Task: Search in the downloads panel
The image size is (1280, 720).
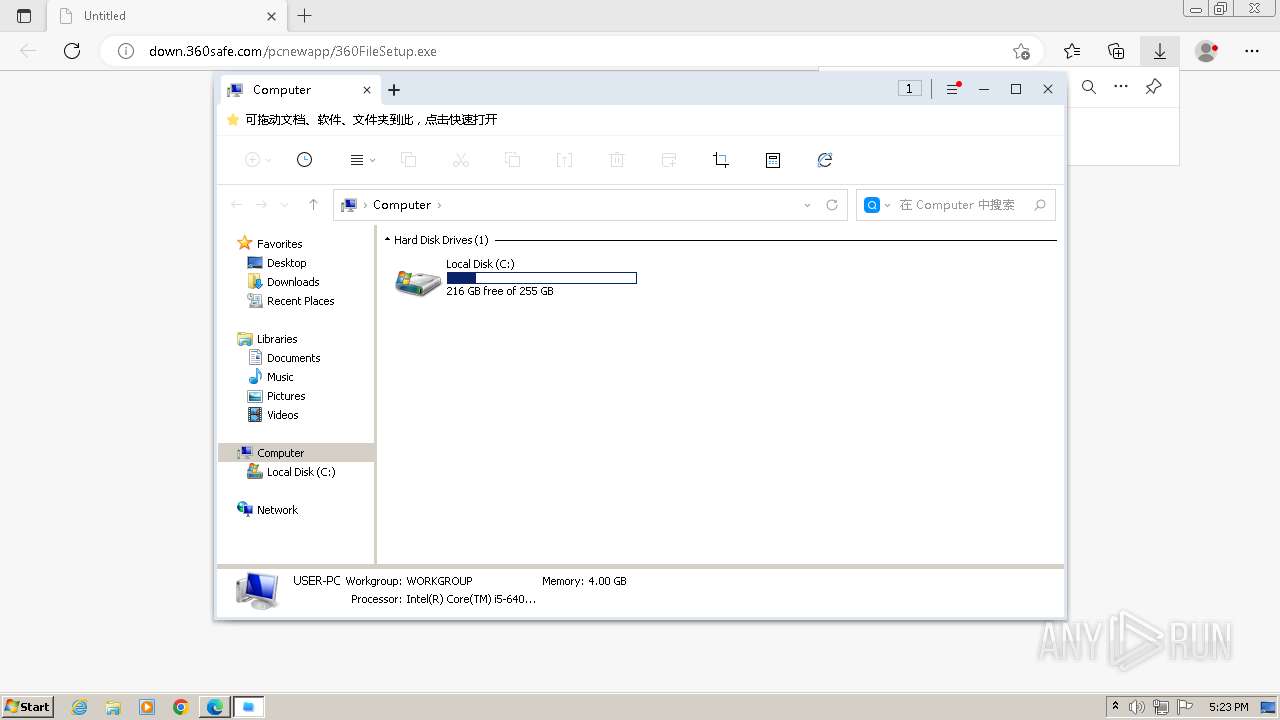Action: [1089, 87]
